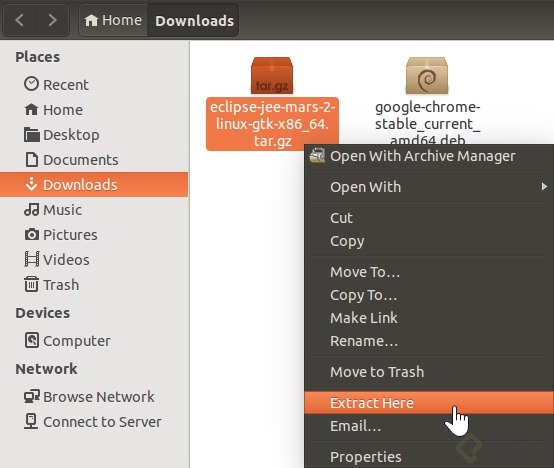Screen dimensions: 554x468
Task: Click the Trash bin icon
Action: point(31,284)
